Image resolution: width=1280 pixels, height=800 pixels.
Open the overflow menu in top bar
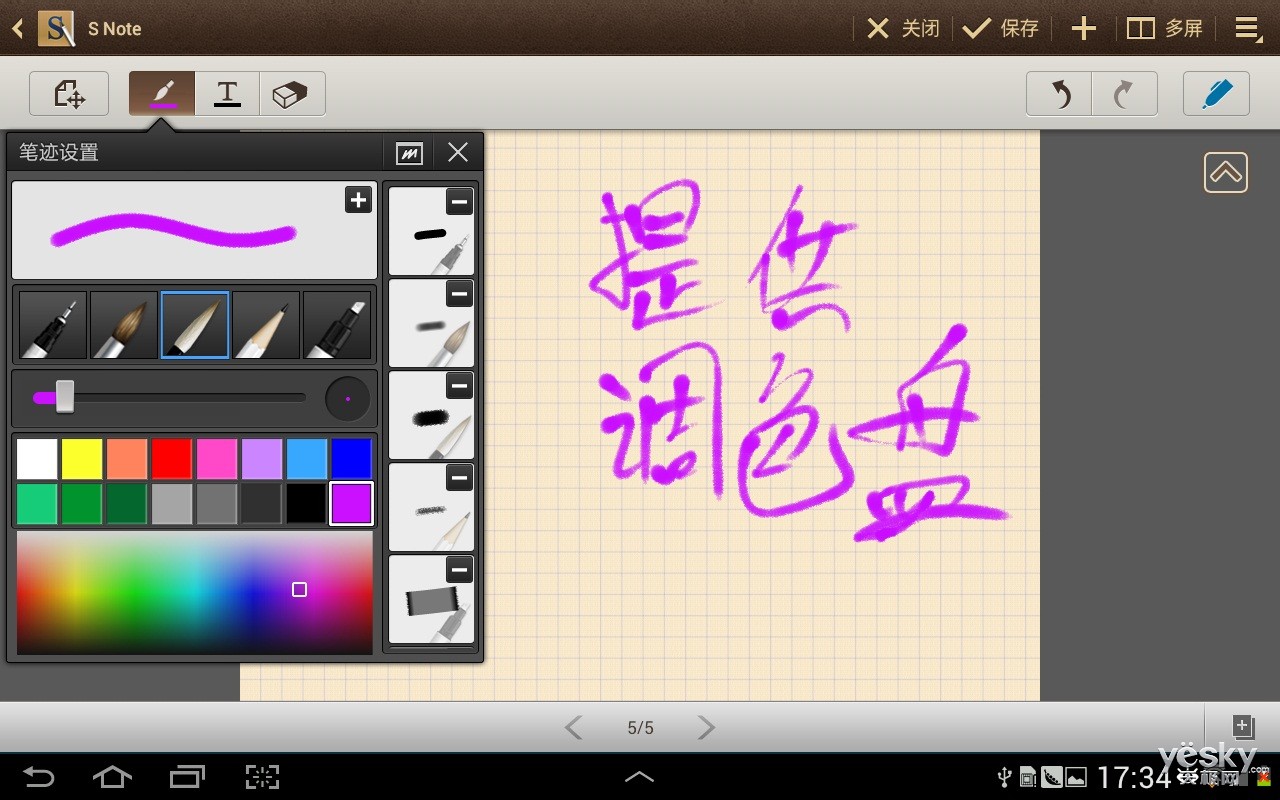1247,28
